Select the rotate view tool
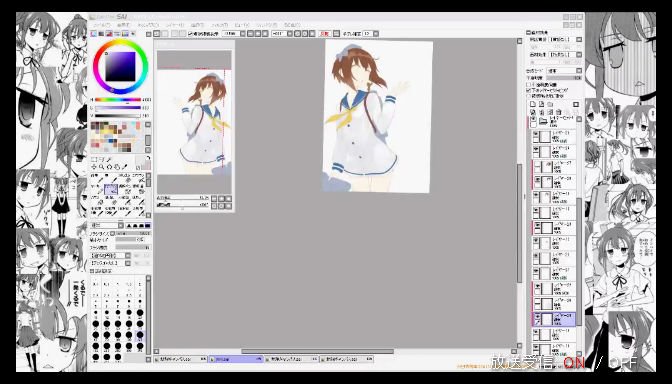This screenshot has height=384, width=672. coord(109,167)
